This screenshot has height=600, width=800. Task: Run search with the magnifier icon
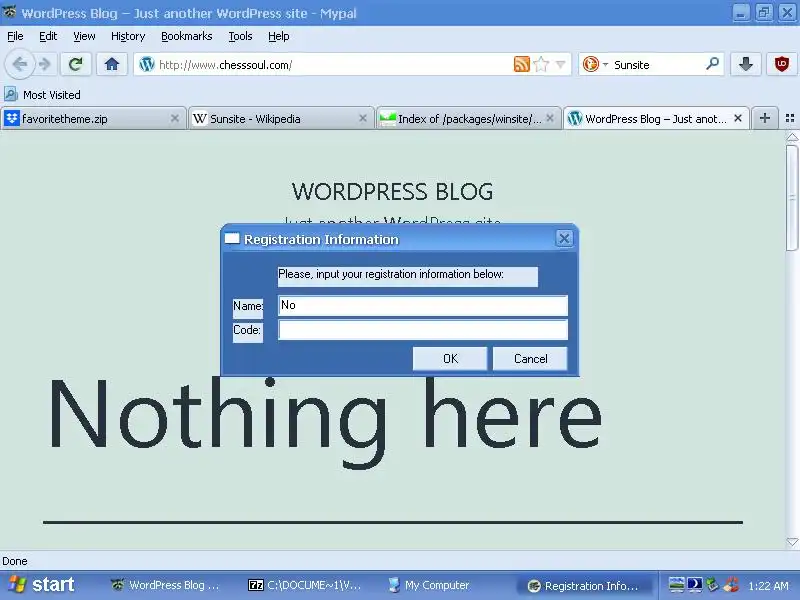pyautogui.click(x=712, y=64)
